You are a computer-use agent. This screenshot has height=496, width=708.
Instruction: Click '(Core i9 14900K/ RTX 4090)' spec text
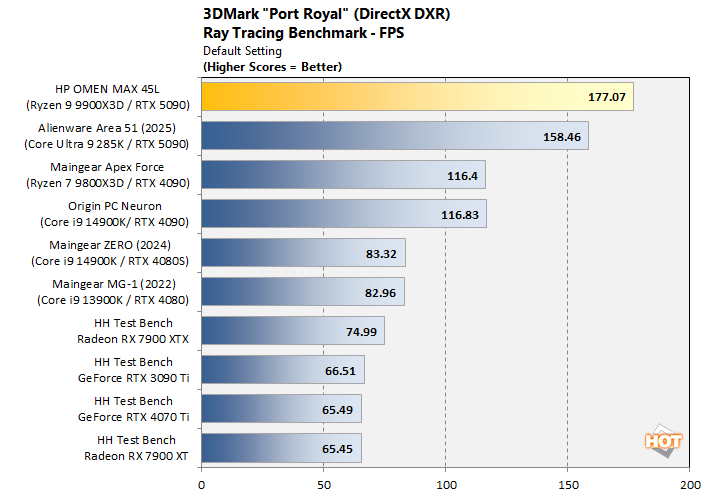(114, 222)
